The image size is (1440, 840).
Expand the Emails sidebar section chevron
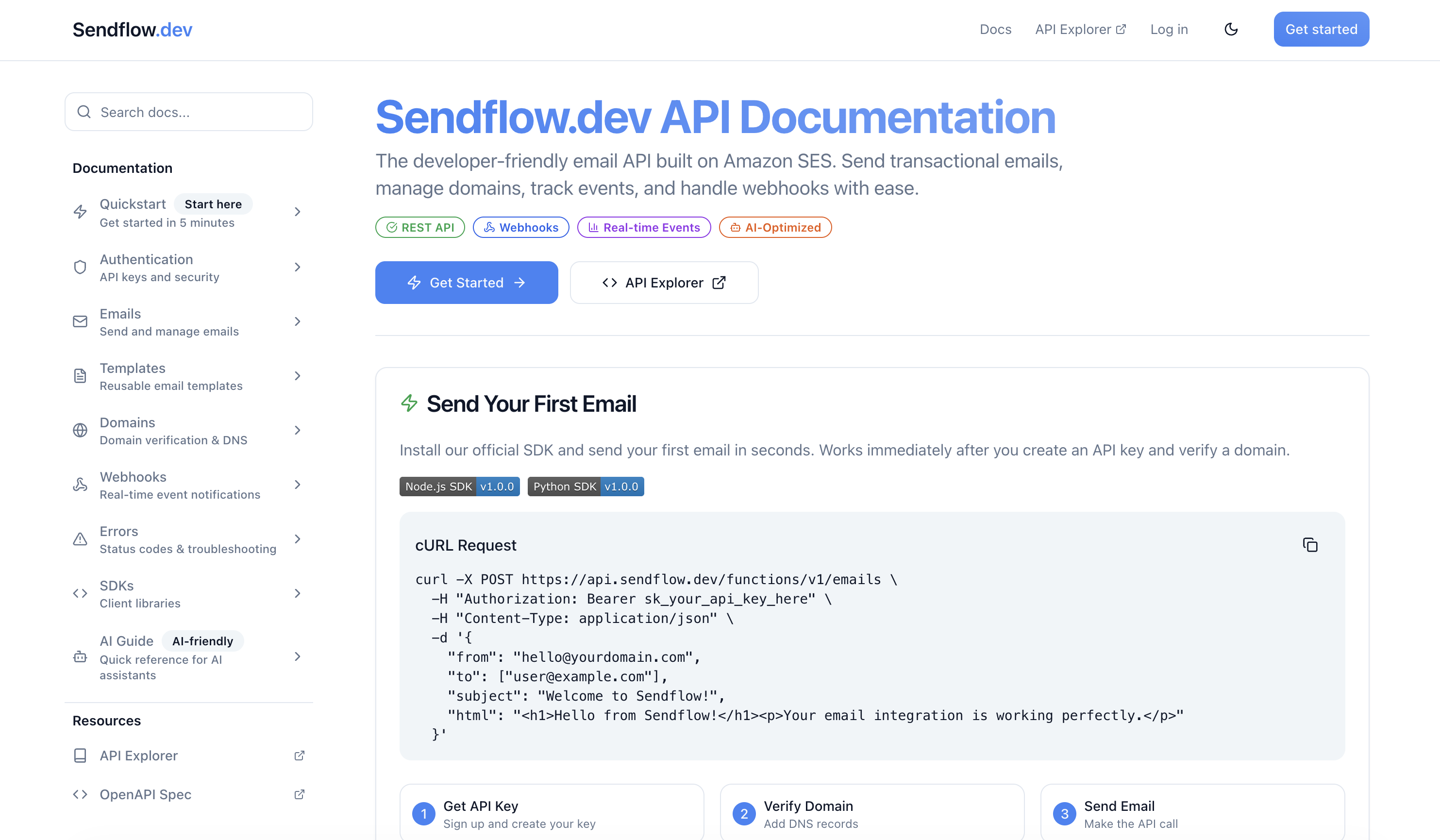[298, 321]
